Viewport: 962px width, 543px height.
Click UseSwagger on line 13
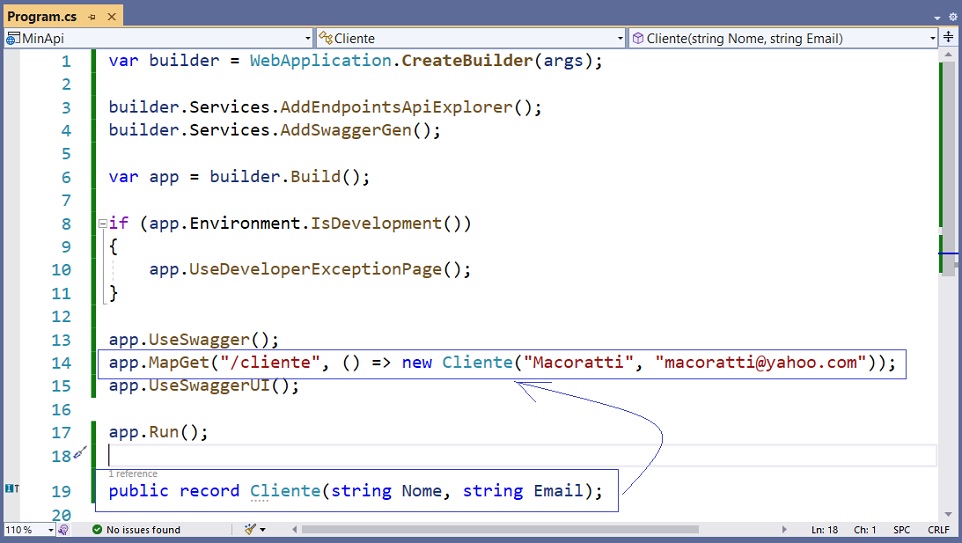pos(199,340)
